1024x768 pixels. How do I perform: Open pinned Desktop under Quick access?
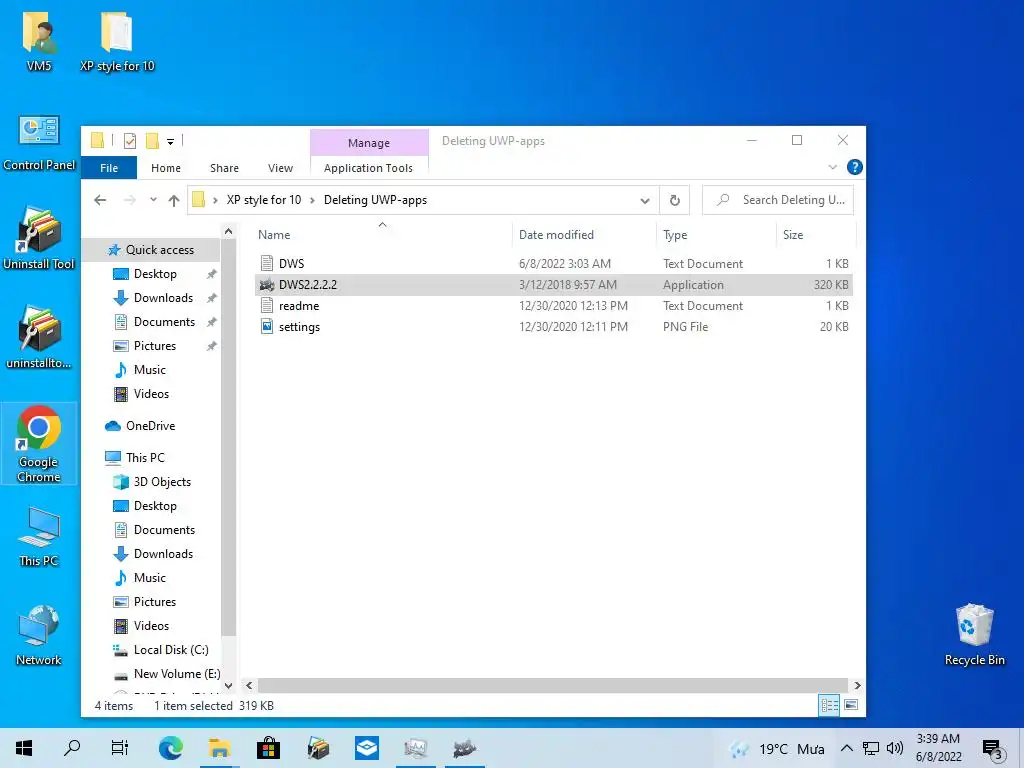(x=155, y=274)
